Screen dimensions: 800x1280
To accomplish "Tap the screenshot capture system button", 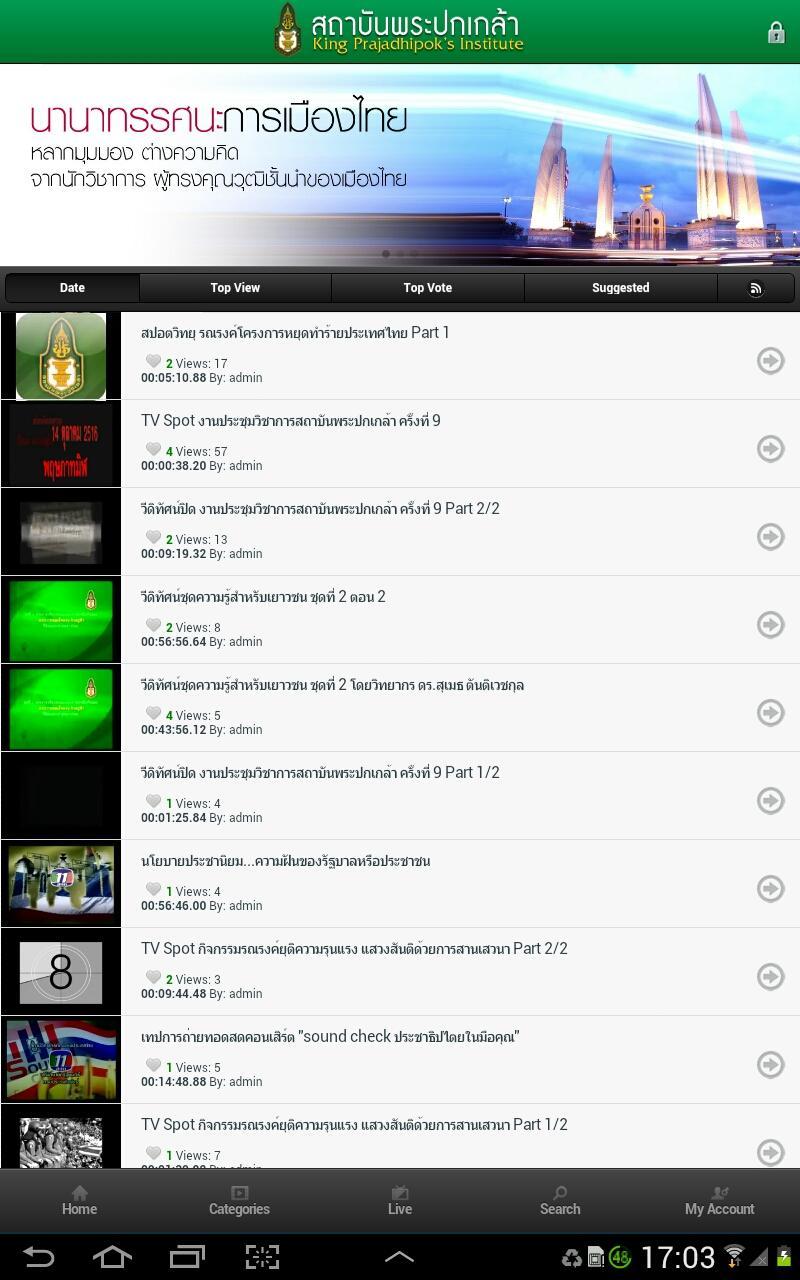I will [x=262, y=1257].
